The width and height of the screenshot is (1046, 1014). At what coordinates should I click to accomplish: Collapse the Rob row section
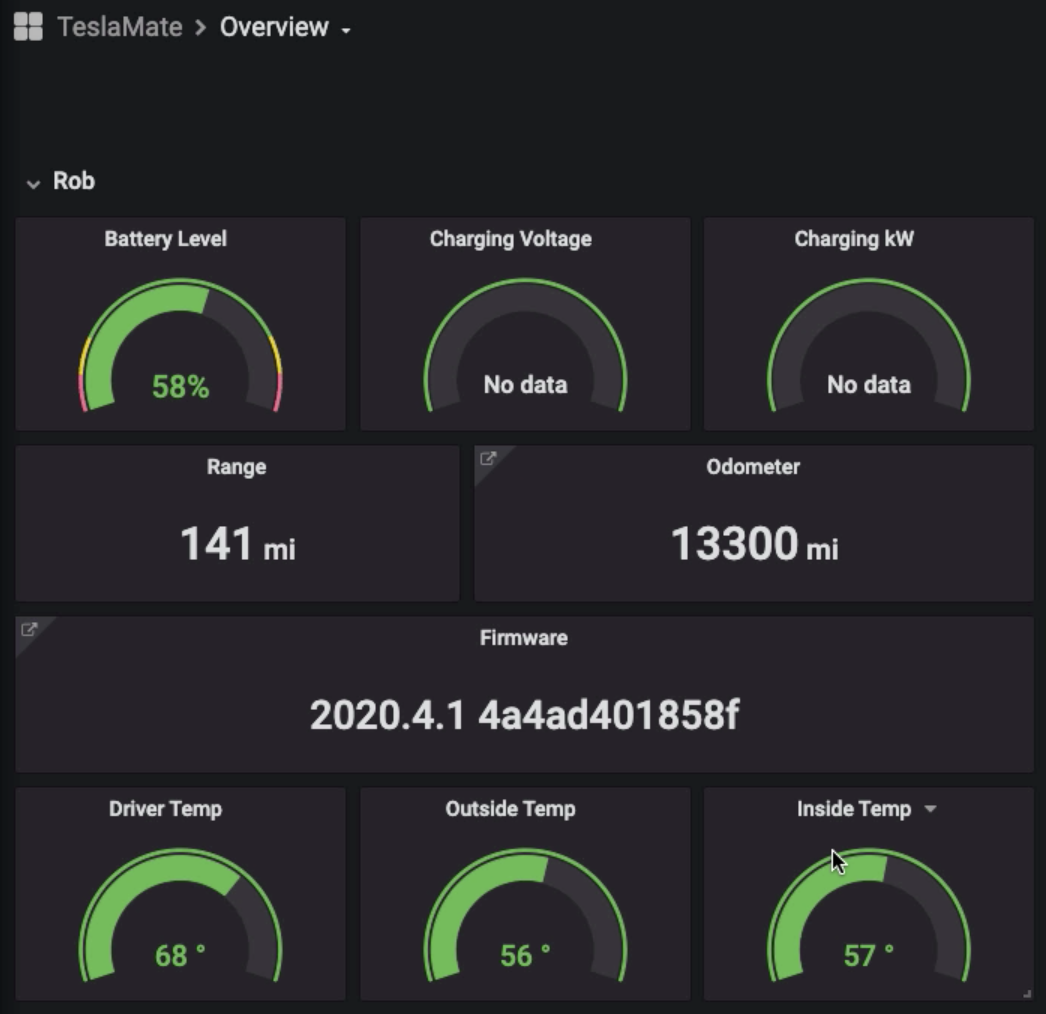pos(33,183)
